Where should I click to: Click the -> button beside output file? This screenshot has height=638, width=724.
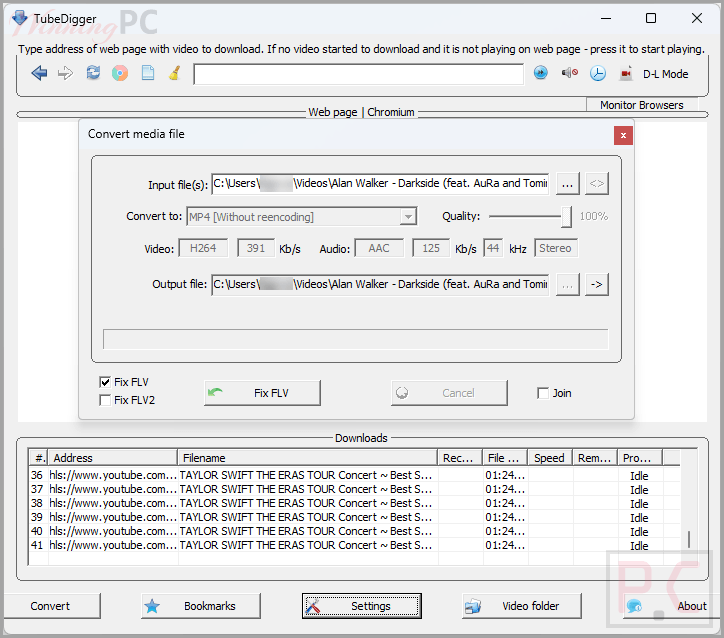[597, 284]
